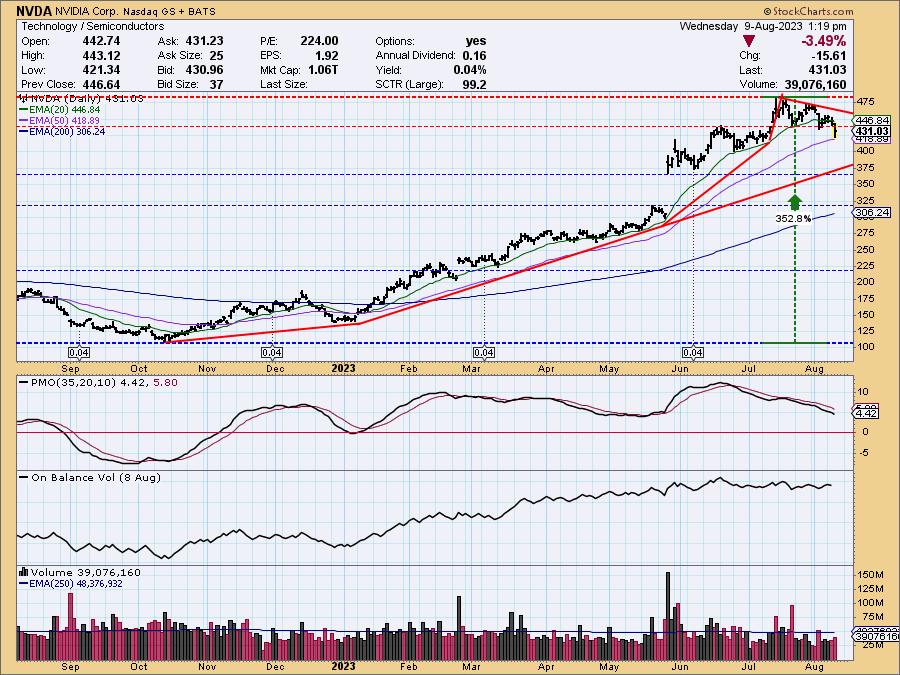Click the EMA(50) 418.89 legend entry
The image size is (900, 675).
coord(60,121)
